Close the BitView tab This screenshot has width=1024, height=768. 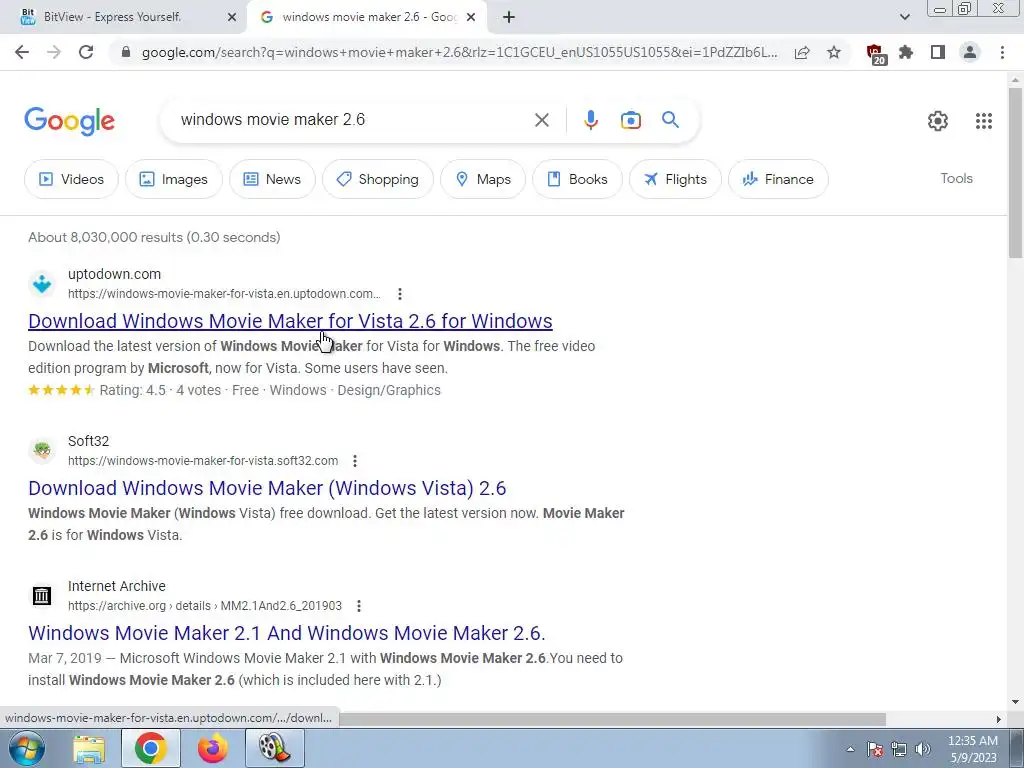tap(232, 17)
